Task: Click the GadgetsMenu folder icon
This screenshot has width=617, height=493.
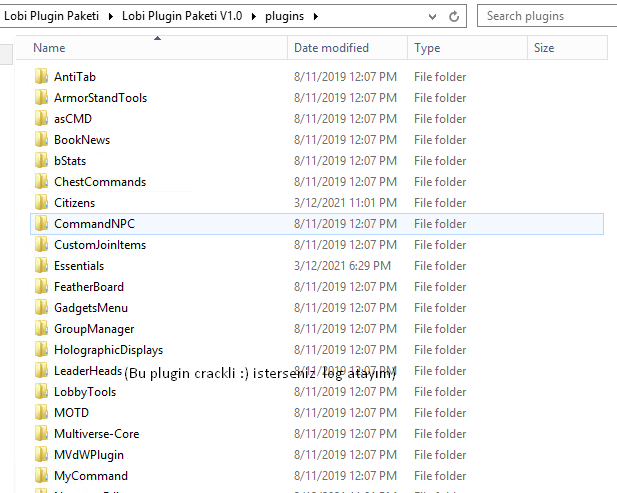Action: coord(41,307)
